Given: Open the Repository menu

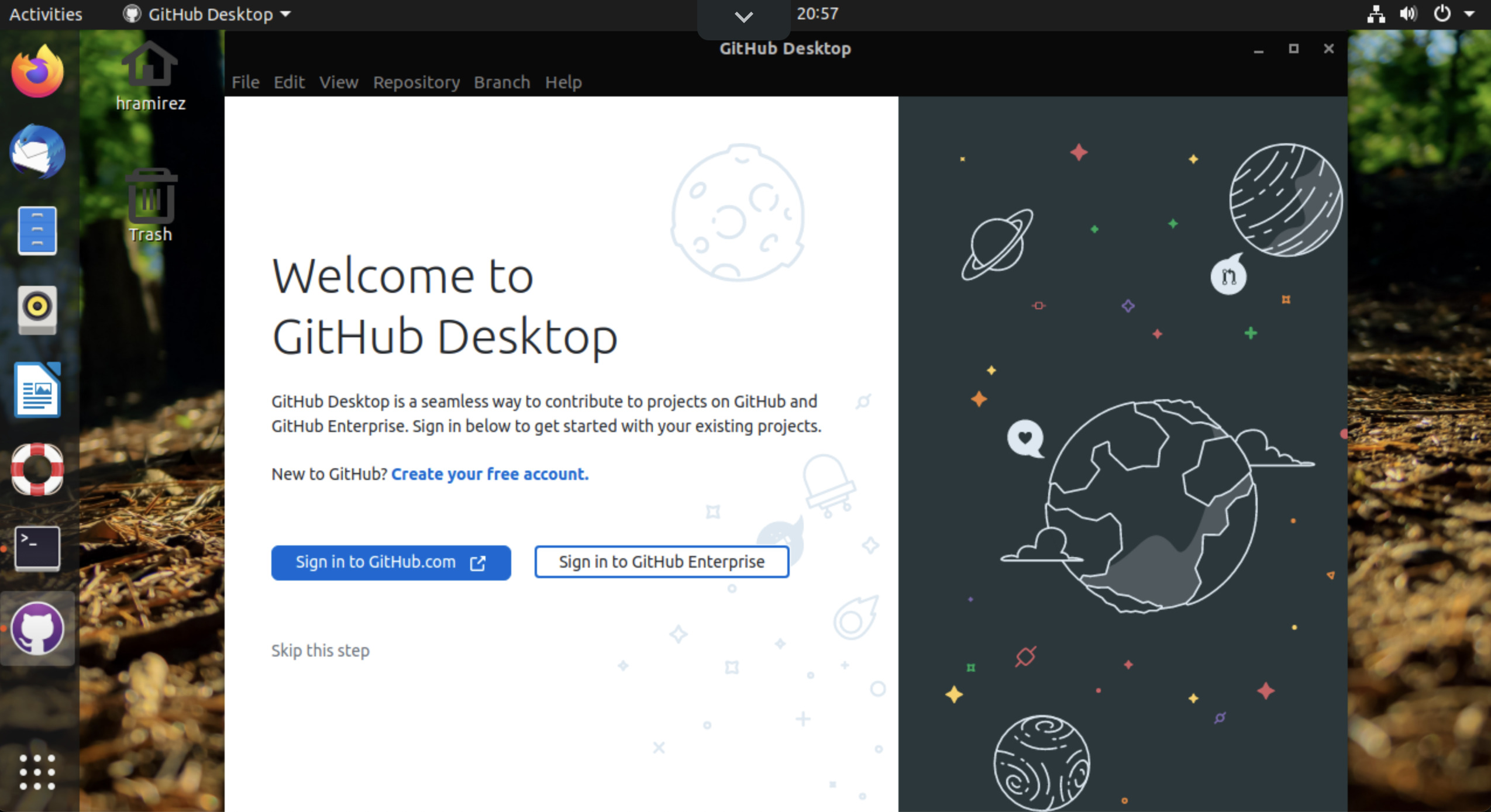Looking at the screenshot, I should click(x=416, y=82).
